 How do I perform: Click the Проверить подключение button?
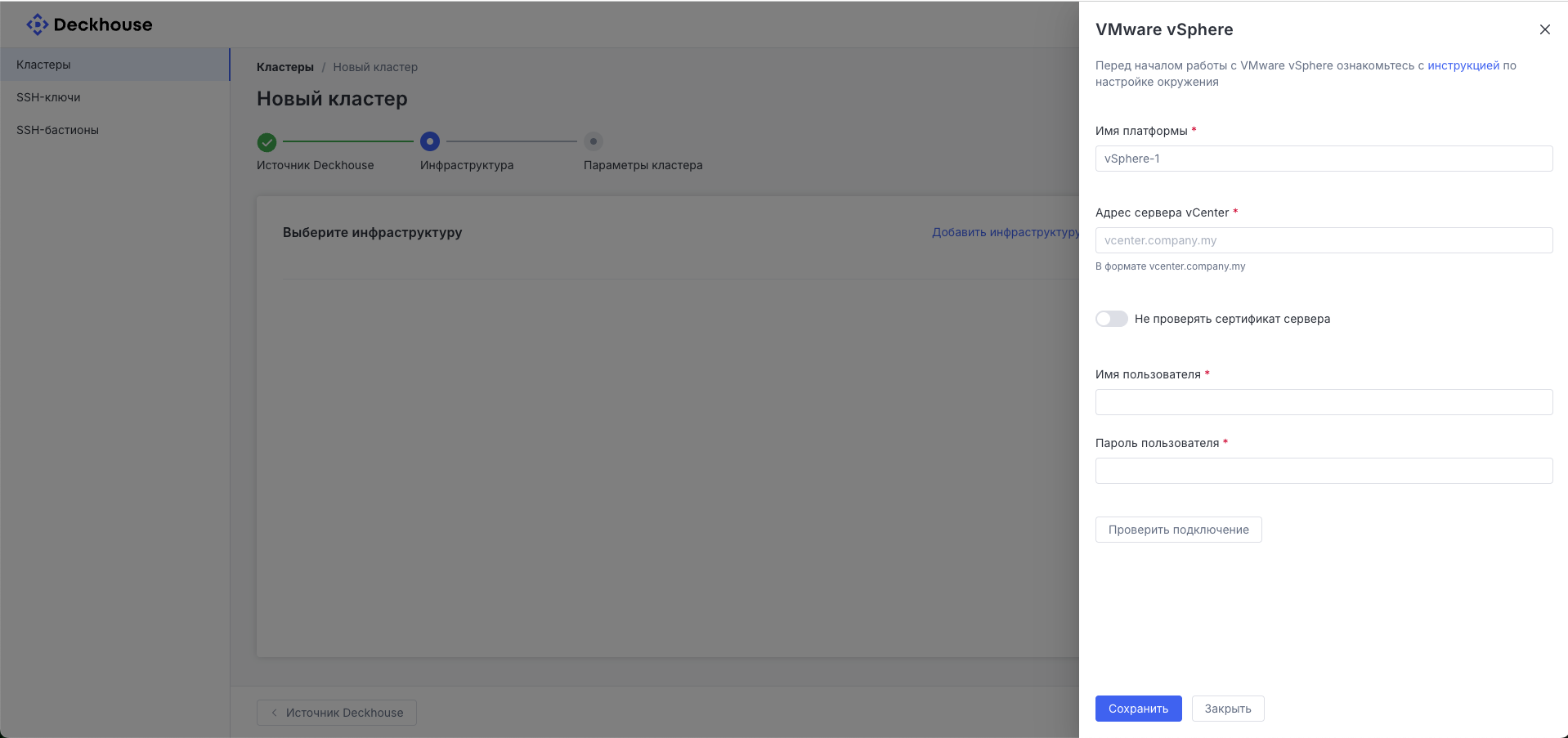1178,530
